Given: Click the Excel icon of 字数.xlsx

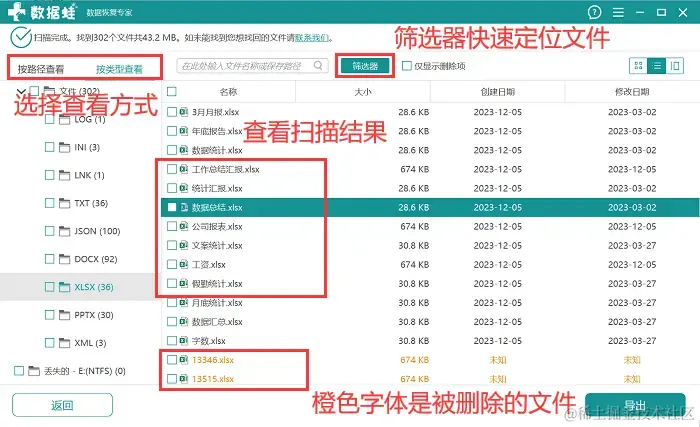Looking at the screenshot, I should [183, 341].
